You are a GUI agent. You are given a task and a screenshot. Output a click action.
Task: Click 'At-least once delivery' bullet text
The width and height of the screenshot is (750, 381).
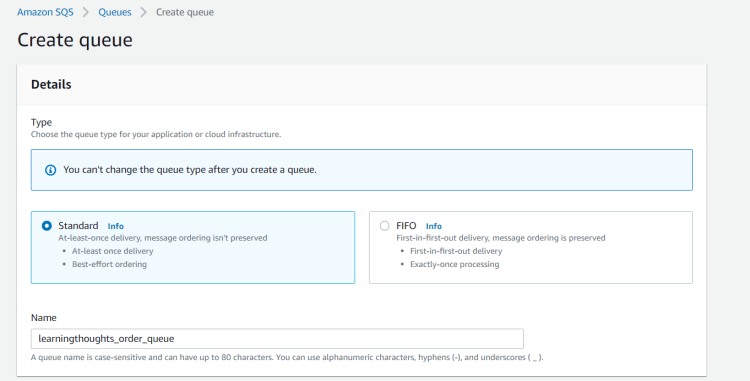(x=113, y=251)
